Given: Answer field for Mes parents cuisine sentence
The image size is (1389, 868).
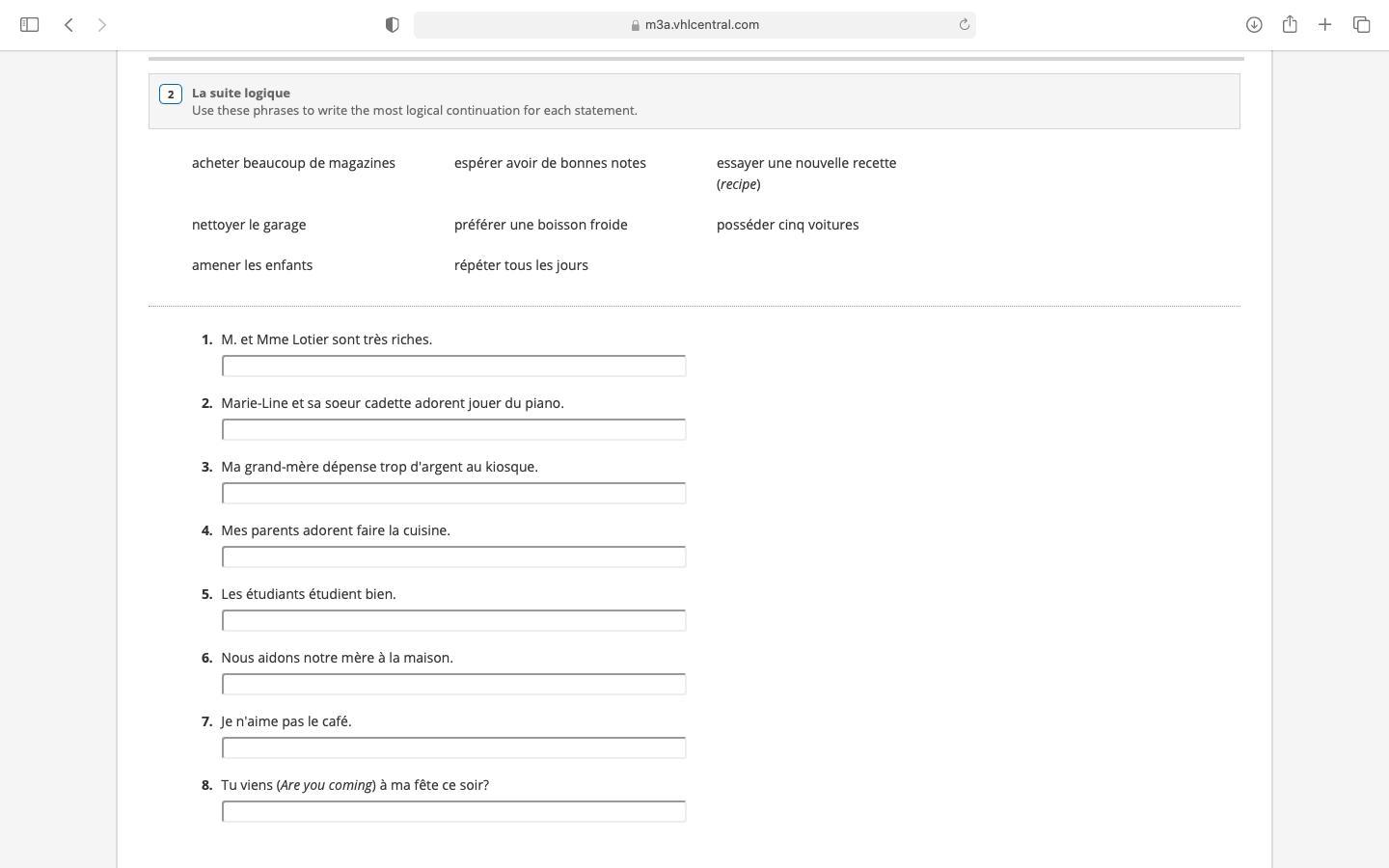Looking at the screenshot, I should pos(453,556).
